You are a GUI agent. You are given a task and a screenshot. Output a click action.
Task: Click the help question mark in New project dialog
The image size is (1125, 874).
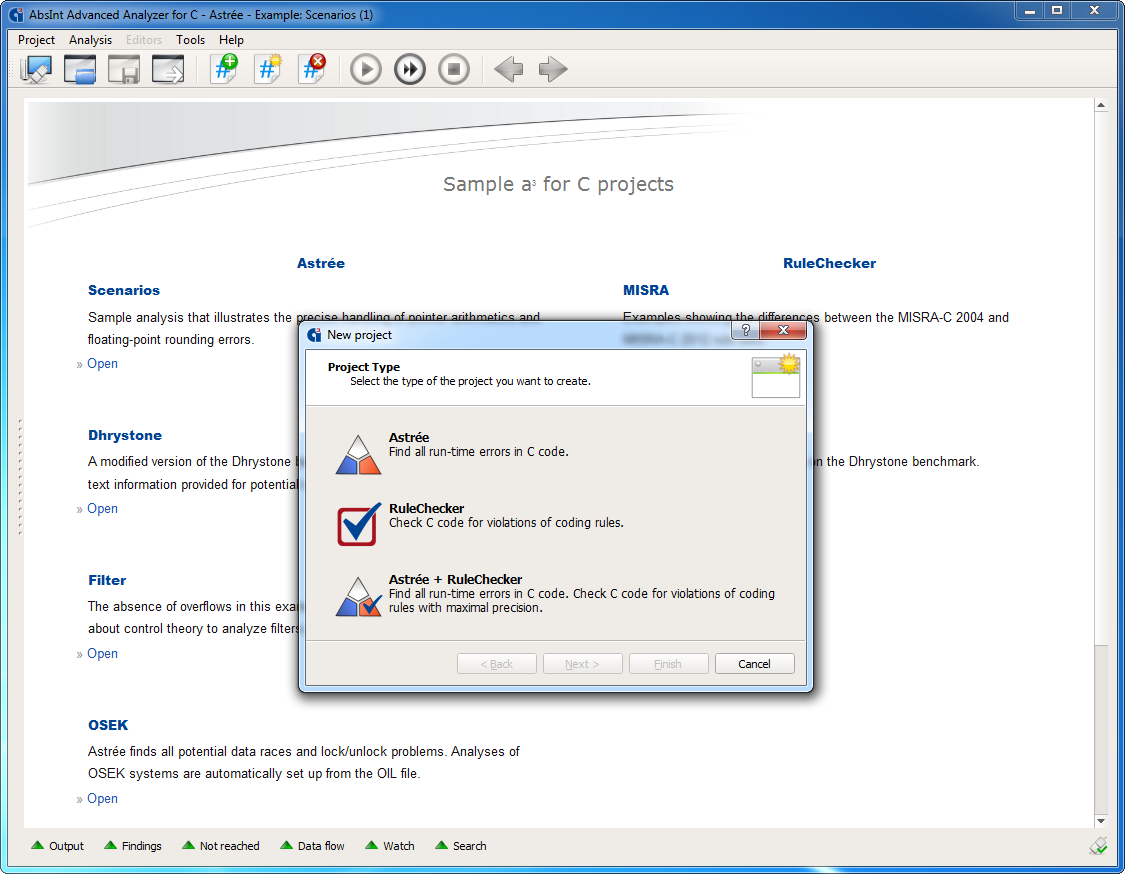tap(745, 330)
